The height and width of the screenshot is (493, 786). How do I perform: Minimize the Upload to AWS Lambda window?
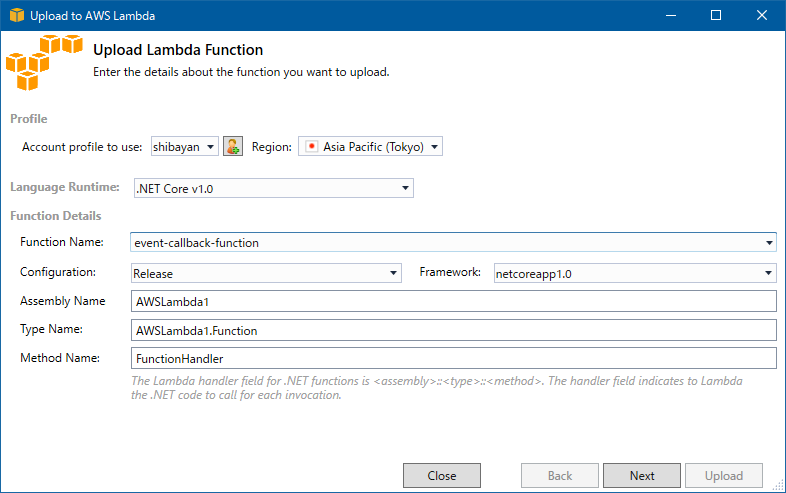671,15
